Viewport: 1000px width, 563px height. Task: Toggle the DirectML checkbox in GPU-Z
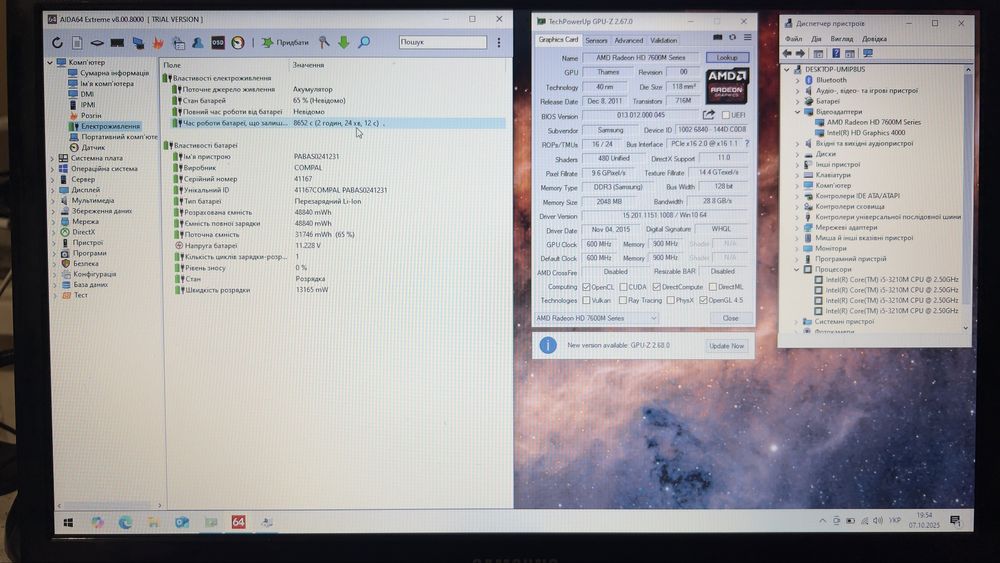coord(712,287)
